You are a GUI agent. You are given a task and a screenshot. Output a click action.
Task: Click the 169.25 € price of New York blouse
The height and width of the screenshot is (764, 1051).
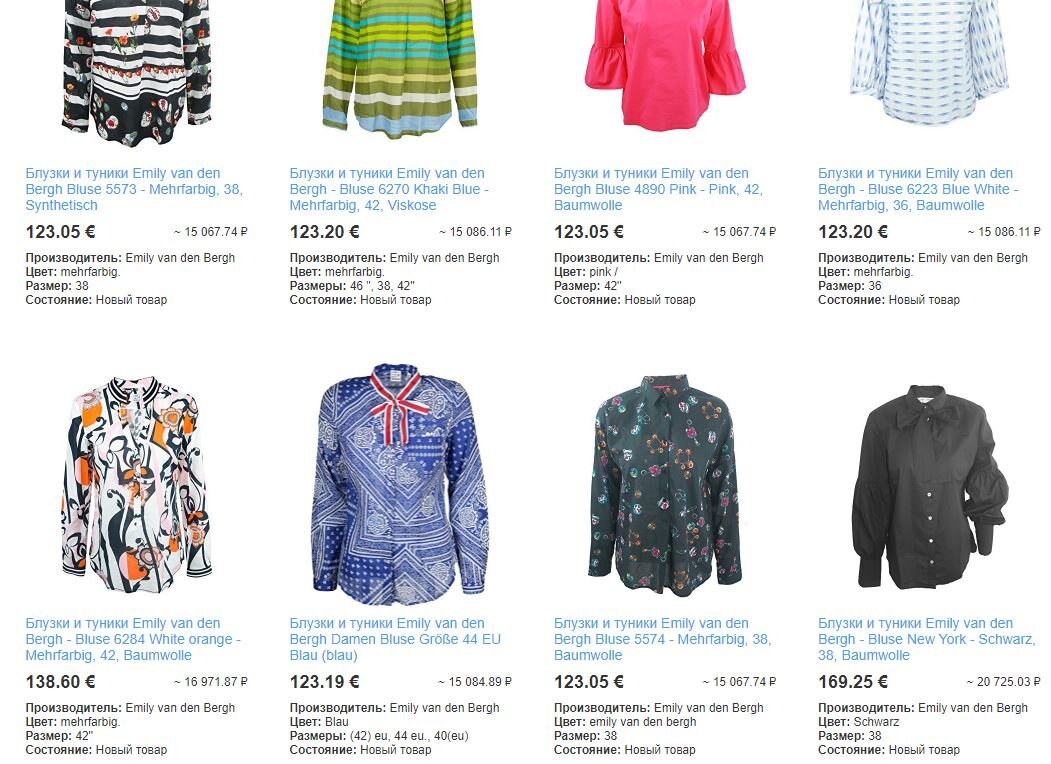pos(853,682)
